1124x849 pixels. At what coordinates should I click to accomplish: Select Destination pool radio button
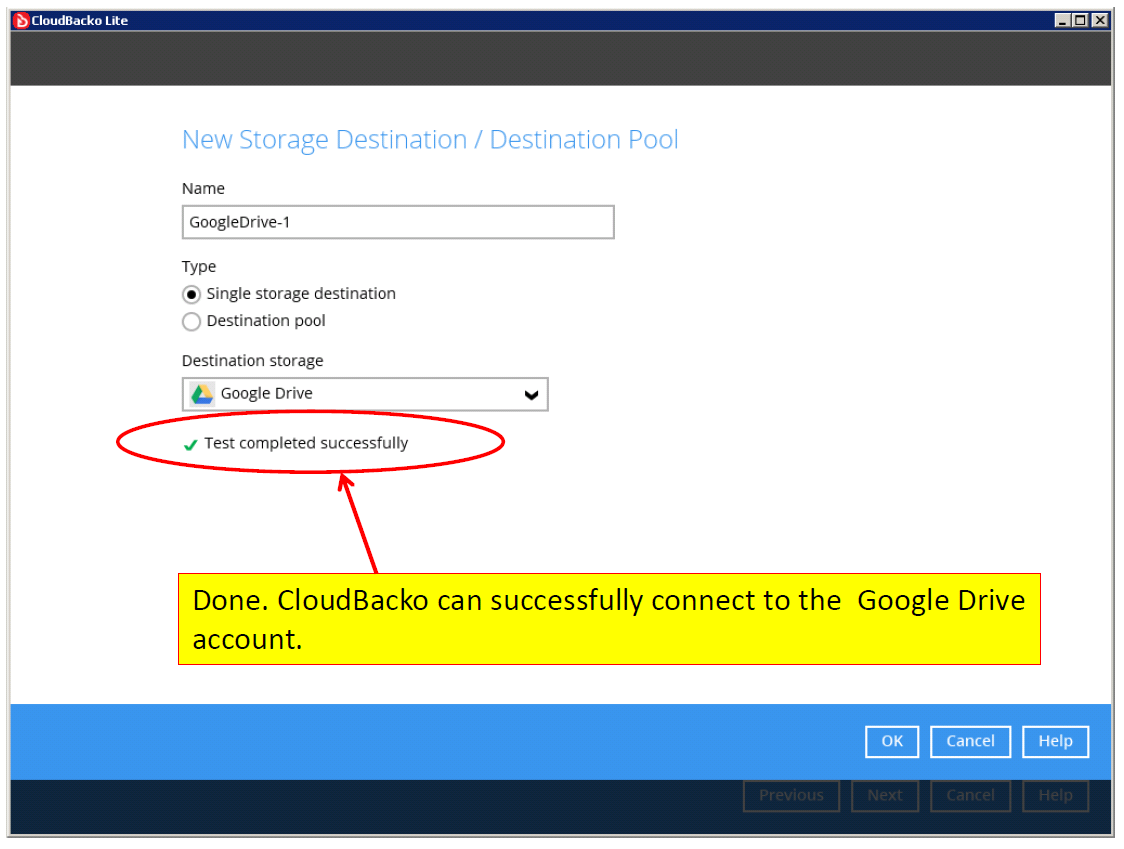pyautogui.click(x=191, y=322)
